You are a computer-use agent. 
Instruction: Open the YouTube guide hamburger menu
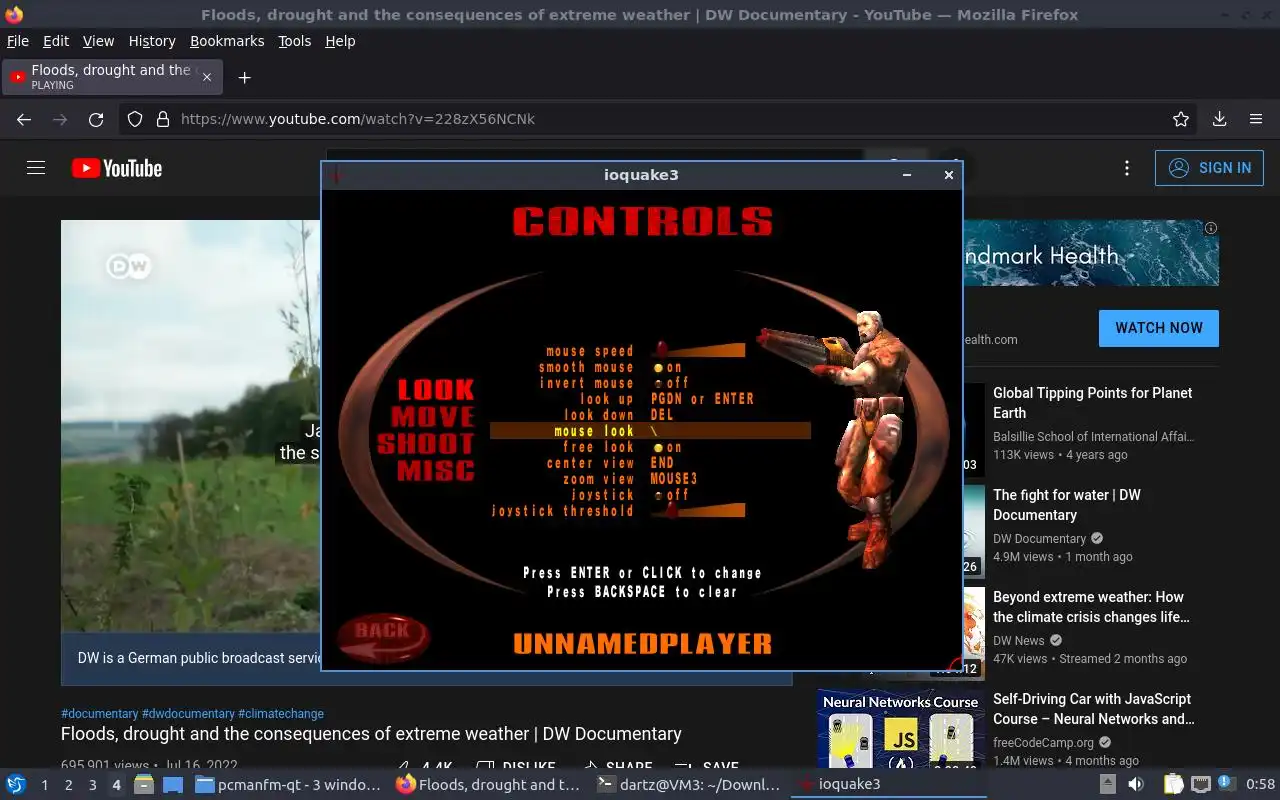pos(36,168)
